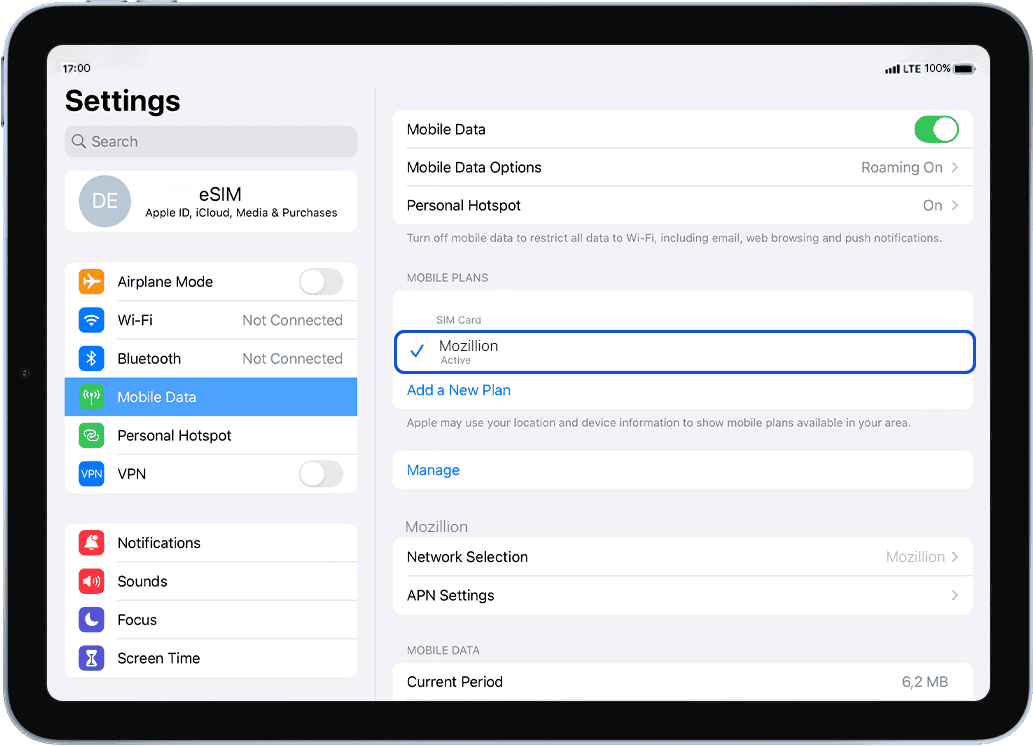Tap the red Notifications bell icon
Screen dimensions: 1033x746
click(92, 543)
